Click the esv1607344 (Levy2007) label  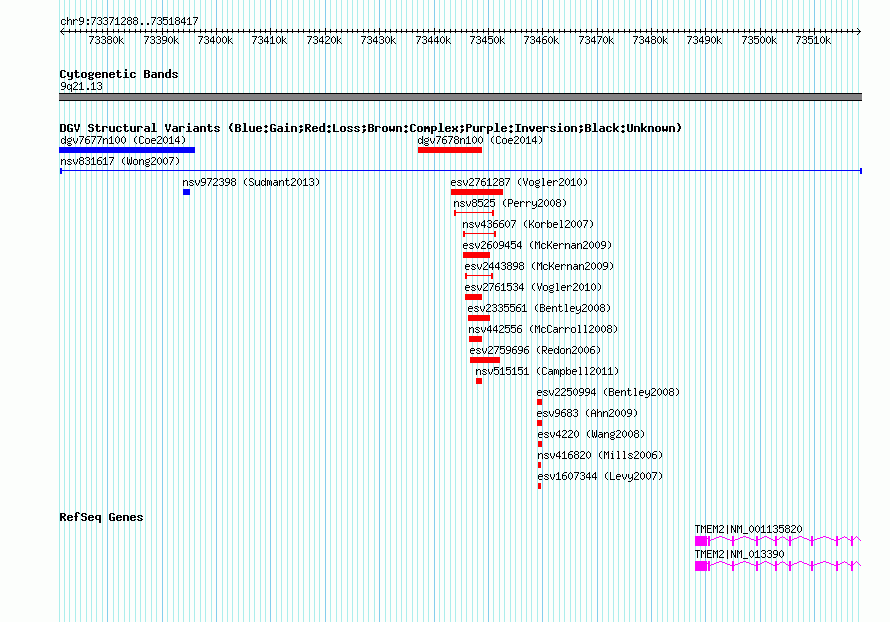click(600, 476)
